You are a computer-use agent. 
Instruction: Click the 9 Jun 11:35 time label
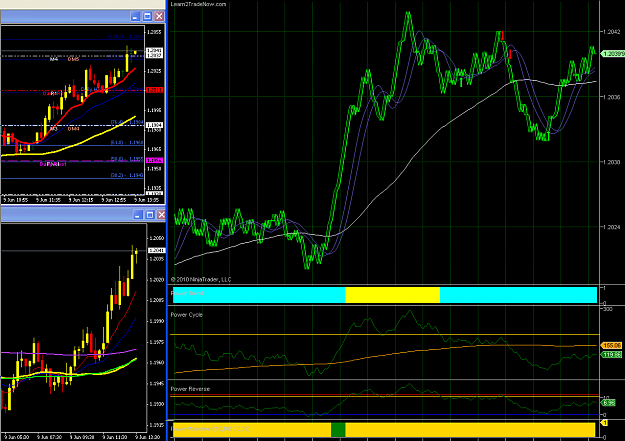tap(48, 199)
